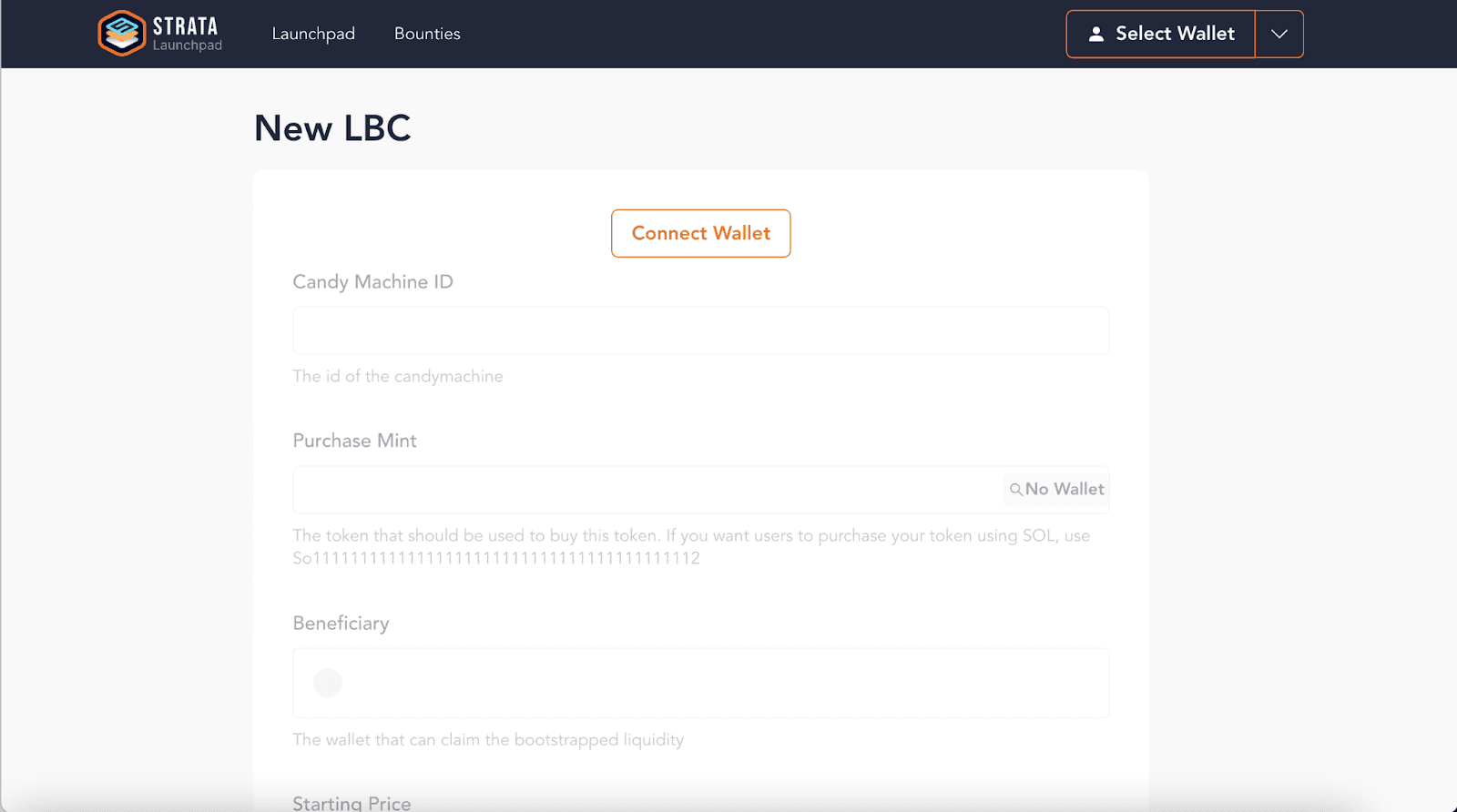Screen dimensions: 1457x812
Task: Expand the wallet dropdown chevron
Action: click(1279, 34)
